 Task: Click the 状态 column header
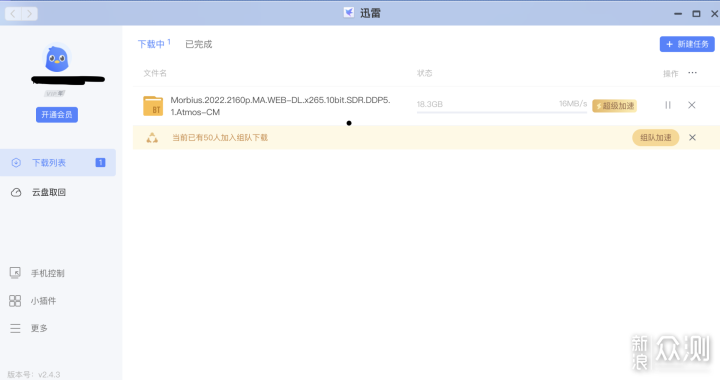click(x=424, y=73)
